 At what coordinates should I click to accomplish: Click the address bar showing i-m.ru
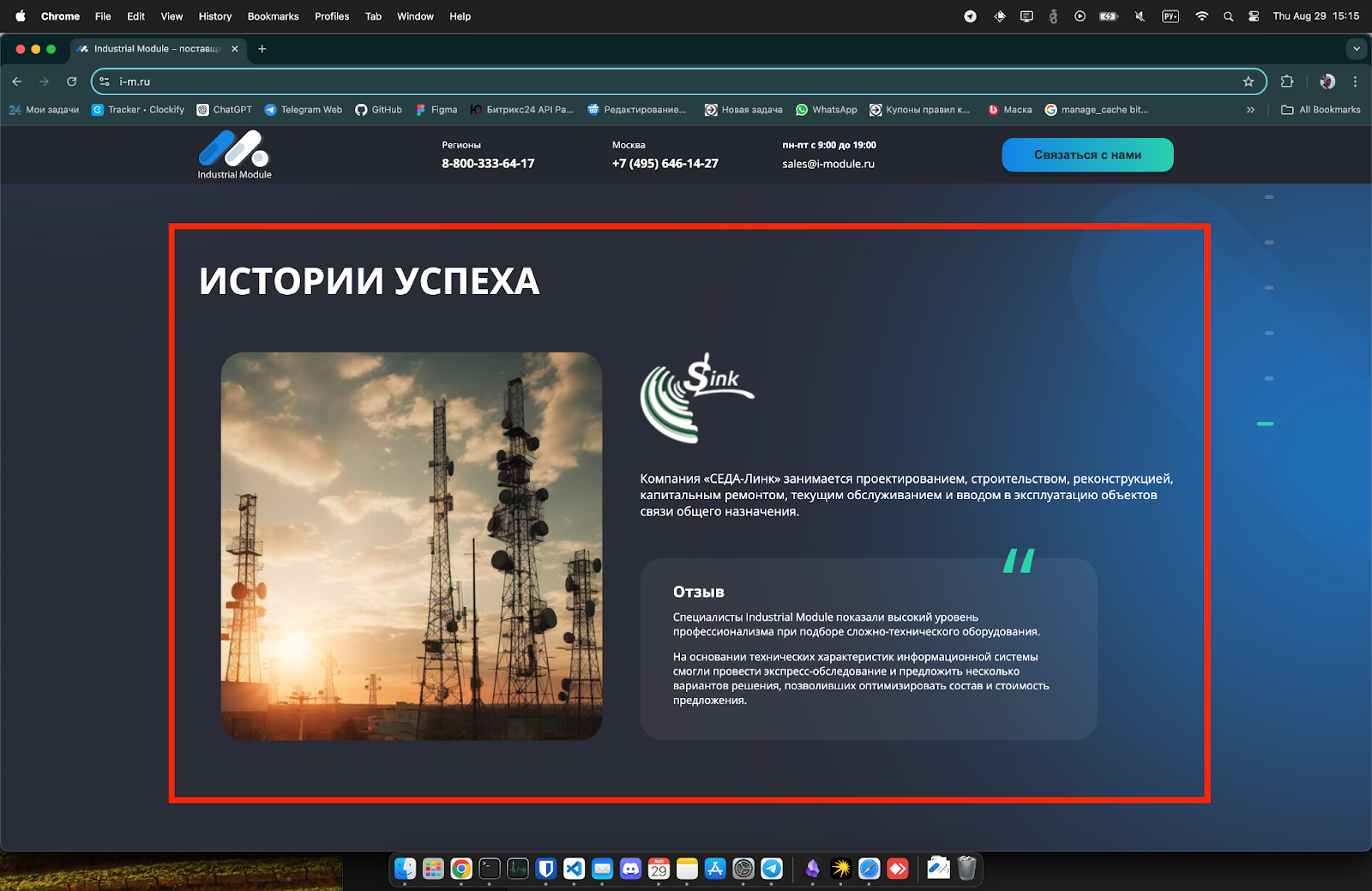(678, 81)
